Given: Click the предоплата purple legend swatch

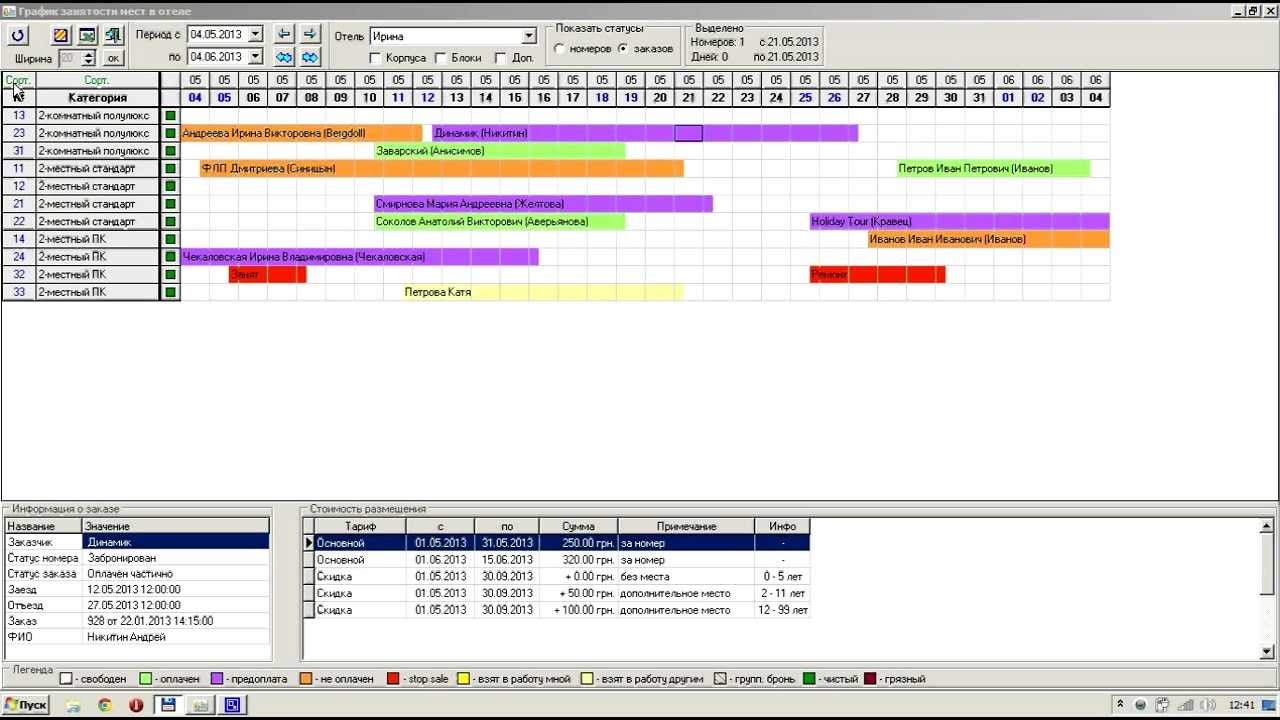Looking at the screenshot, I should [x=217, y=679].
